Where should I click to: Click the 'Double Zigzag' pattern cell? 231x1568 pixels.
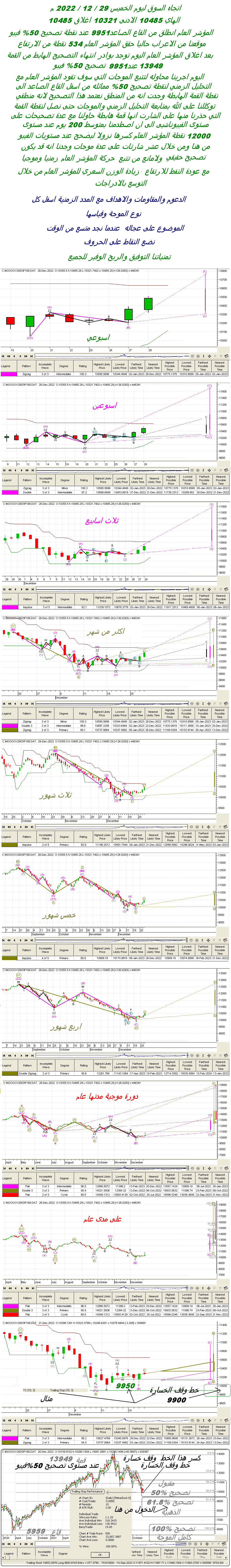coord(27,1073)
